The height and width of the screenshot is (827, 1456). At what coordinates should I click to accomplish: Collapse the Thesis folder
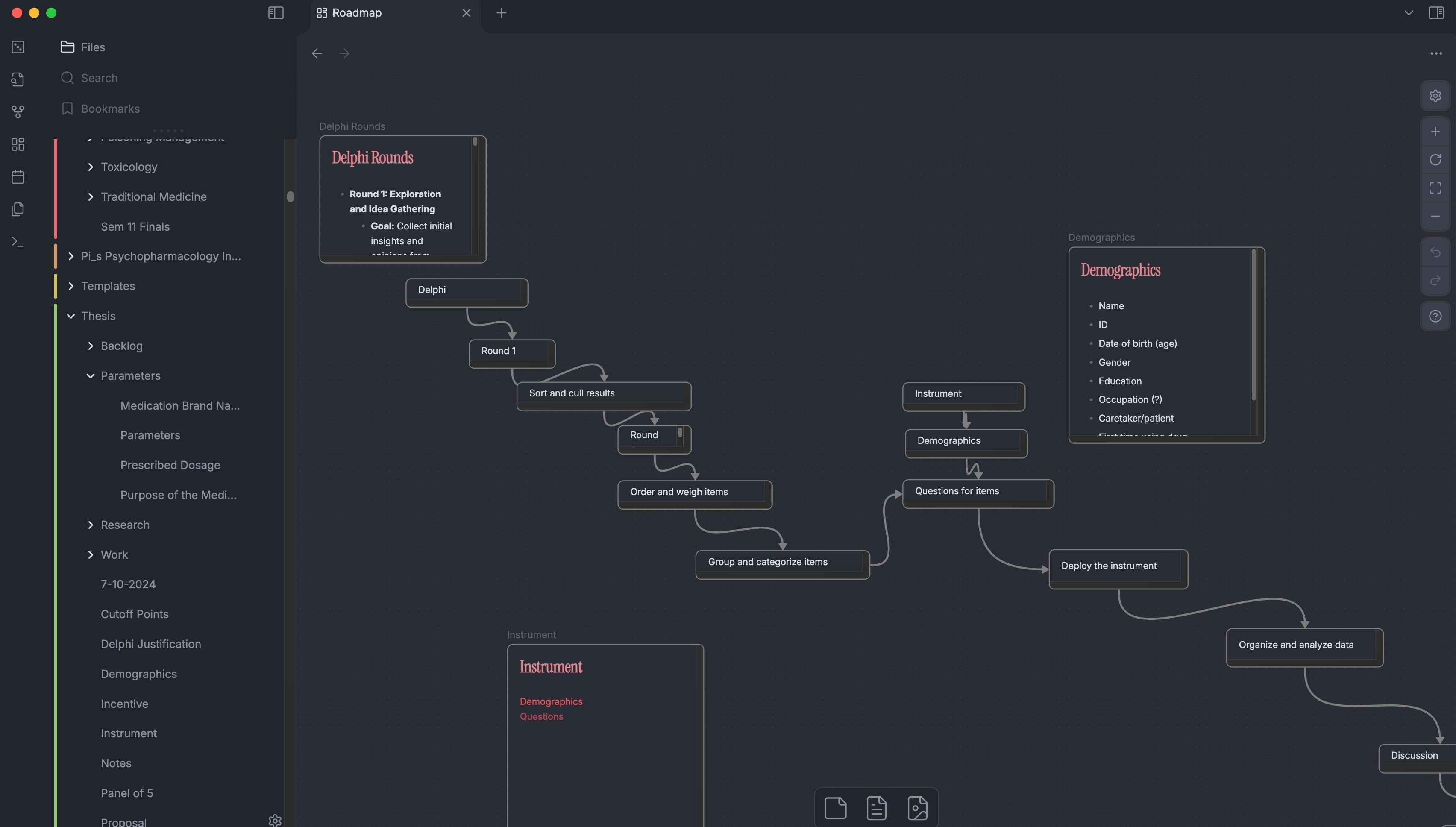coord(70,316)
